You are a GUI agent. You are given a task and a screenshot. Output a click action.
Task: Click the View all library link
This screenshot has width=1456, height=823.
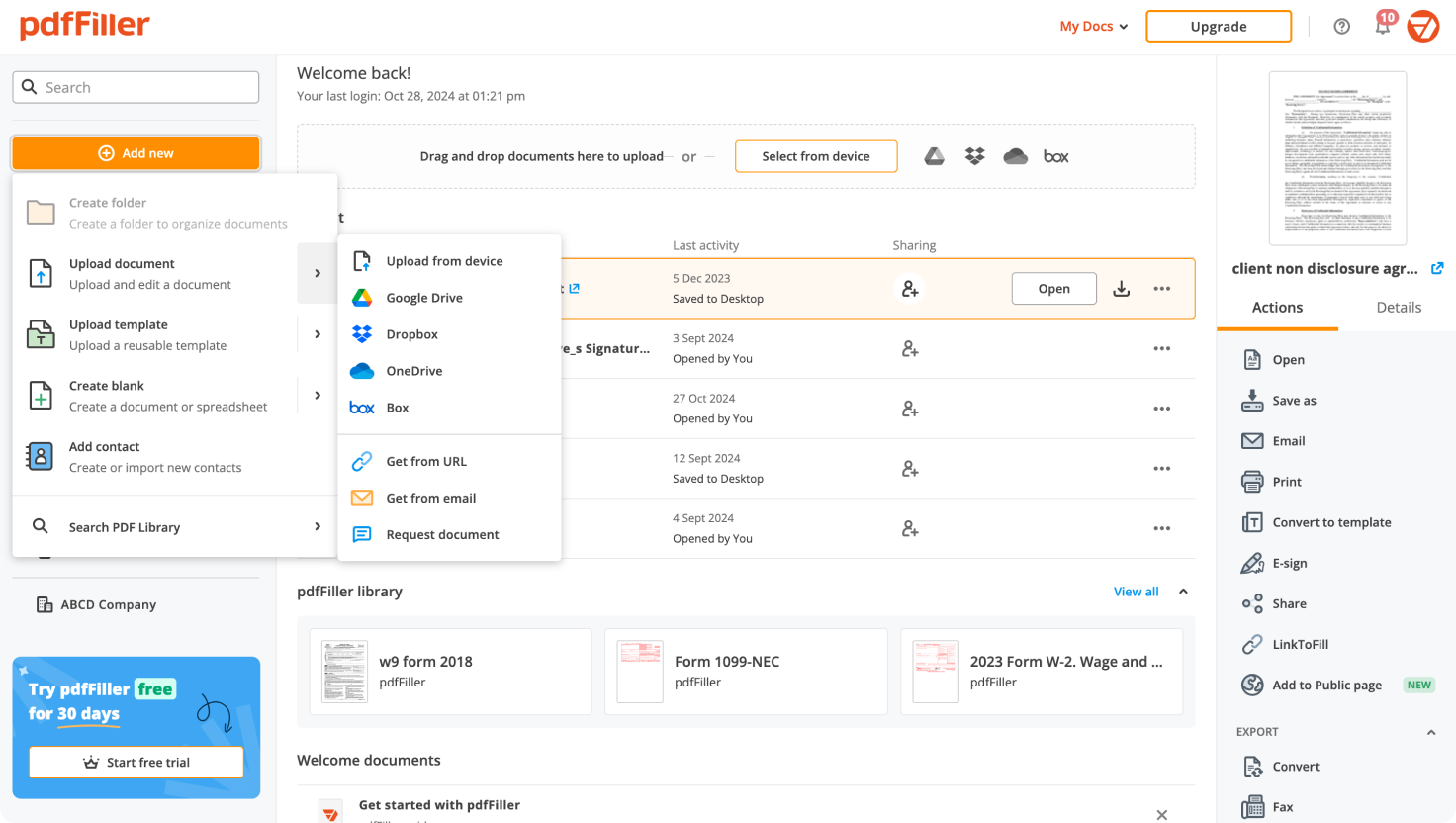pyautogui.click(x=1136, y=592)
